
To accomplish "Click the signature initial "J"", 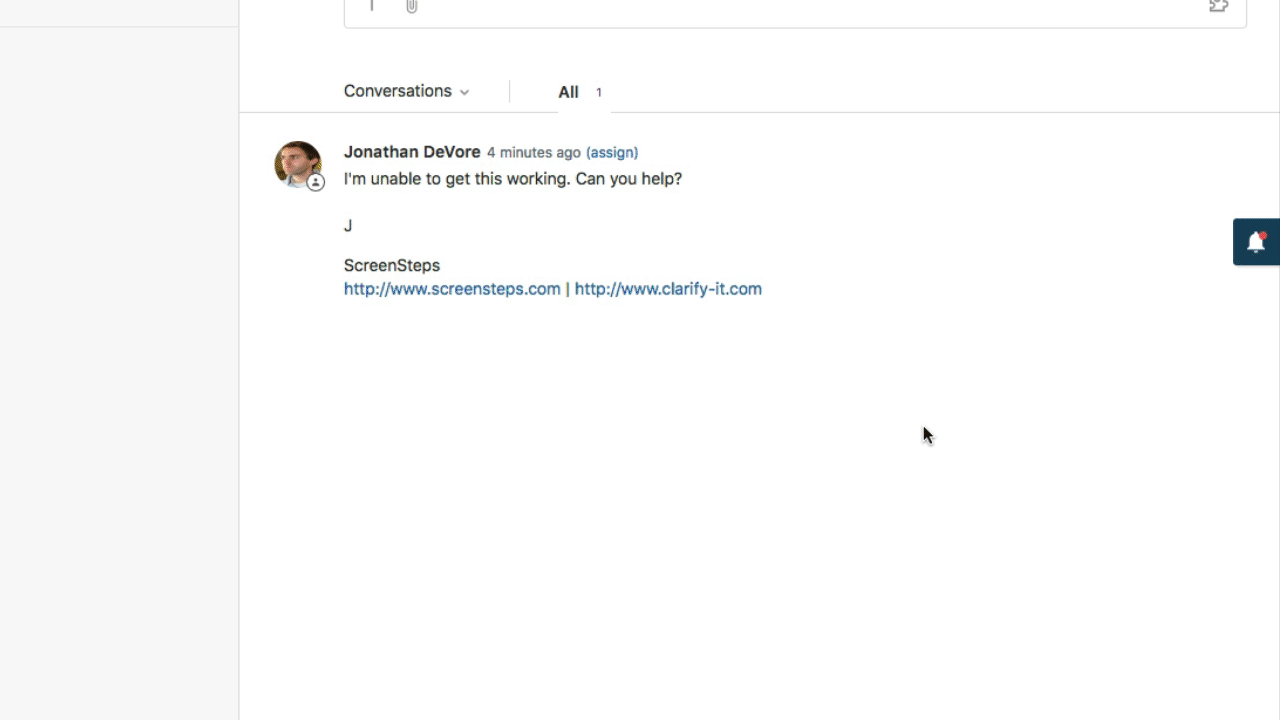I will [348, 226].
